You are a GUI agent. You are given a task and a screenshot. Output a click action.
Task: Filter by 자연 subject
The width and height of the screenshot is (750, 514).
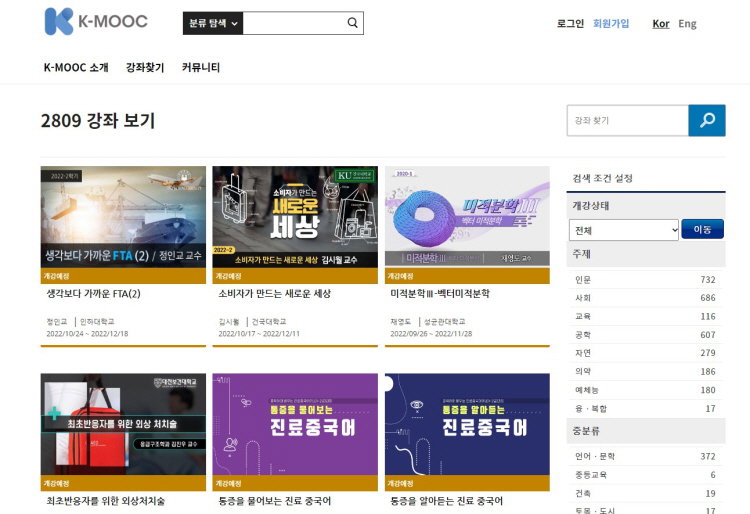645,353
